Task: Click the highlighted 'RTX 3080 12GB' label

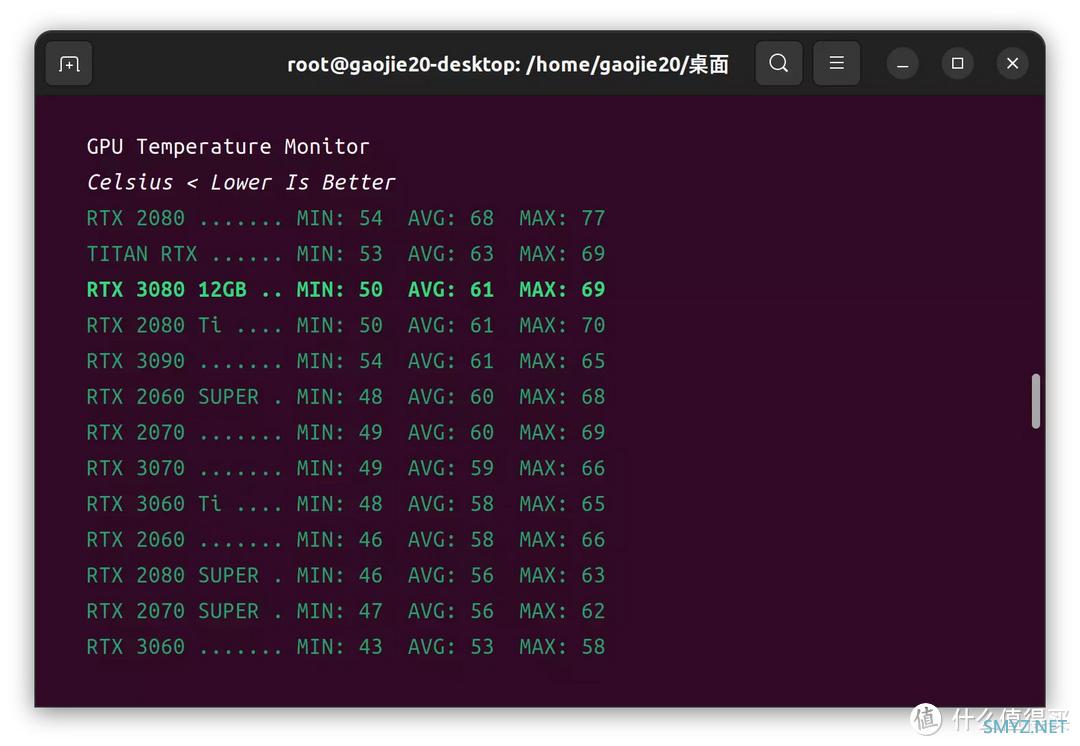Action: tap(166, 290)
